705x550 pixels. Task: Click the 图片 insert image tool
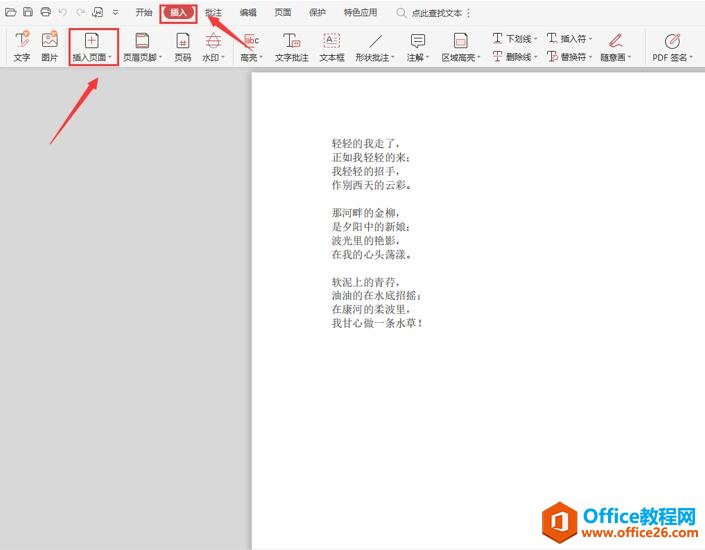pos(49,46)
